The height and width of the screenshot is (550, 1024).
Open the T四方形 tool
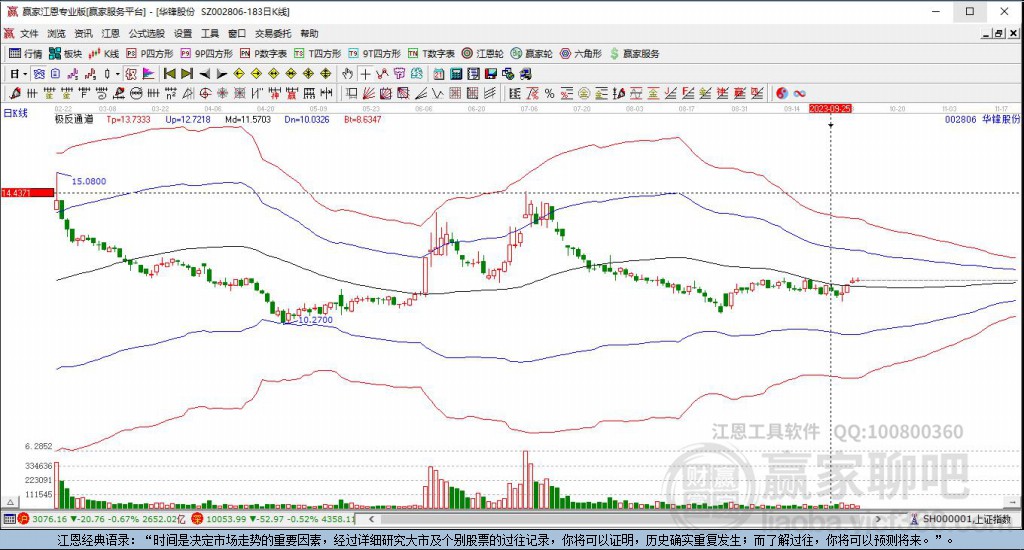pyautogui.click(x=317, y=54)
